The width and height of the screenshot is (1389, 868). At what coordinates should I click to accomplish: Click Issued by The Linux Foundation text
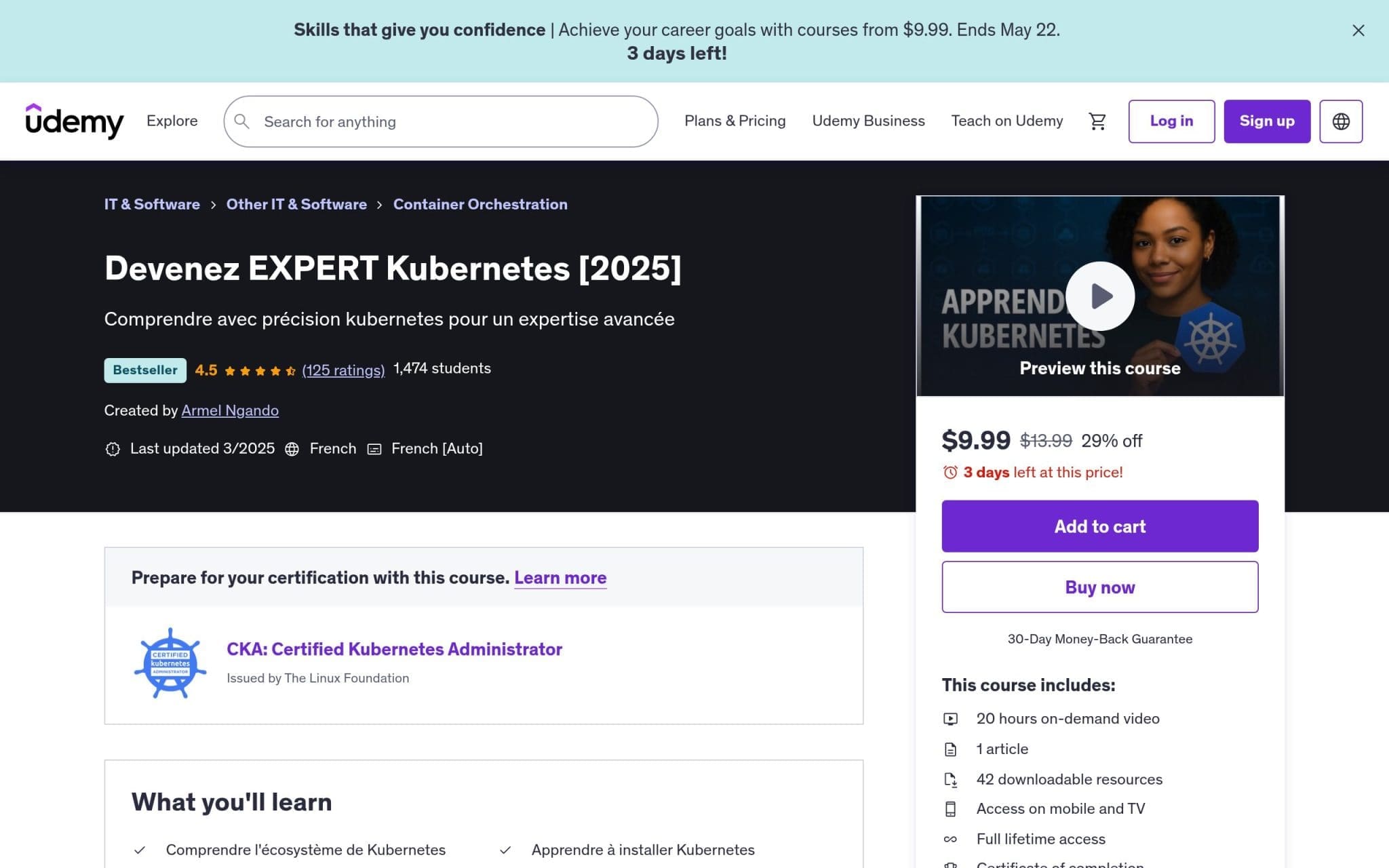pyautogui.click(x=317, y=678)
